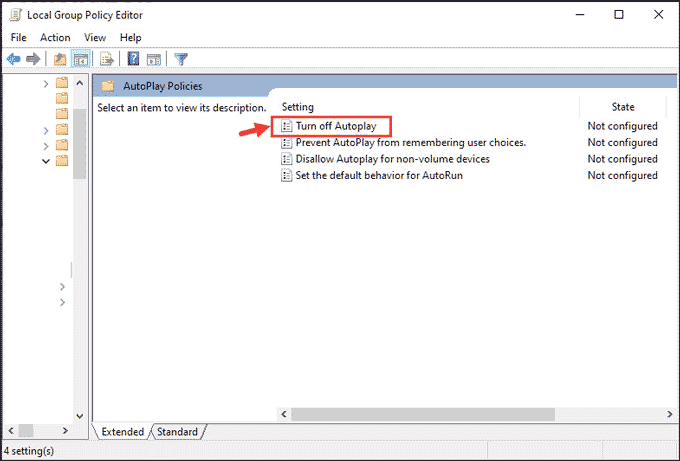Click the console tree horizontal scroll-right arrow

[x=65, y=431]
